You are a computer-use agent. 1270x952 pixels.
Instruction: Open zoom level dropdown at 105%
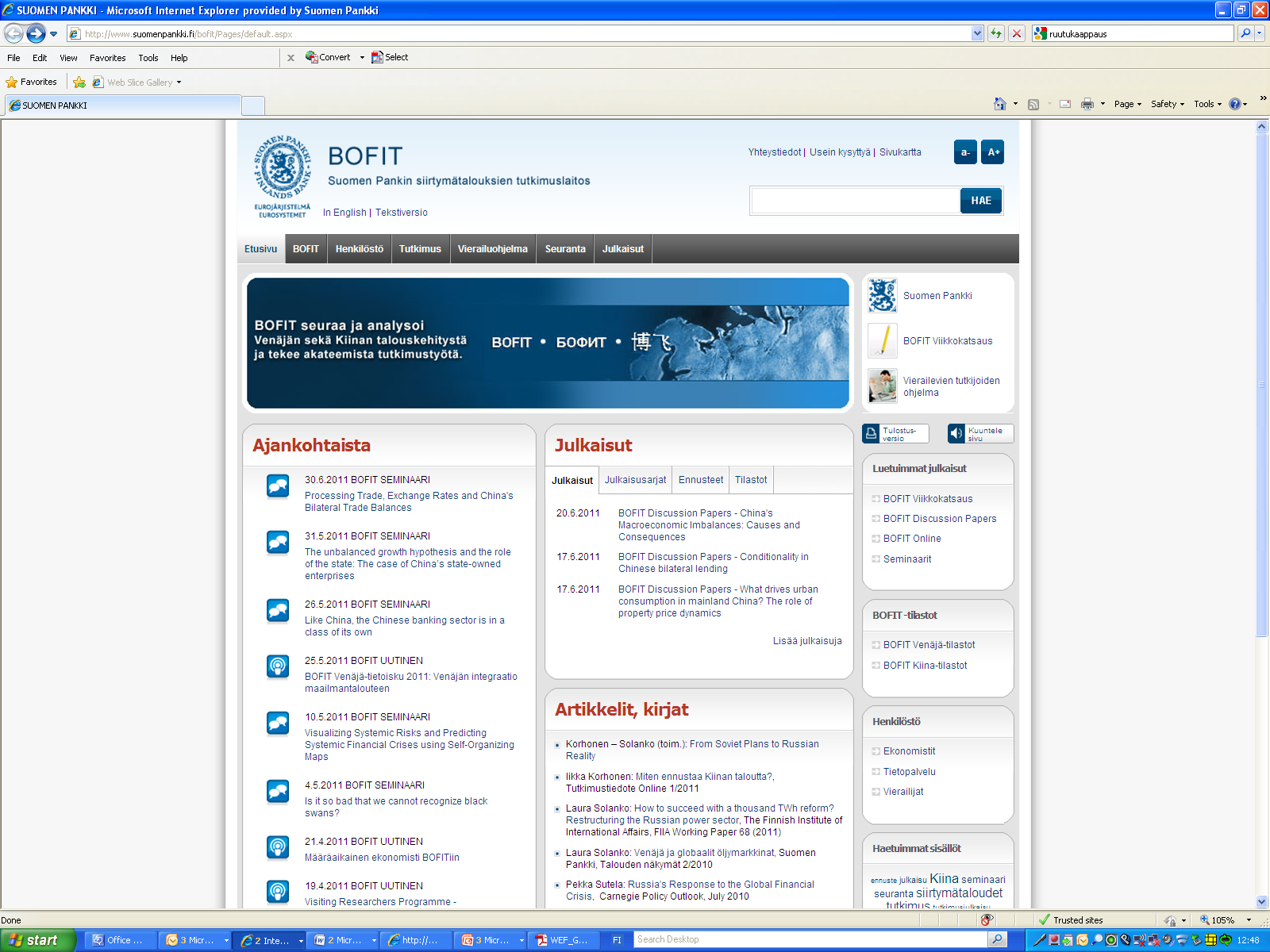1249,920
